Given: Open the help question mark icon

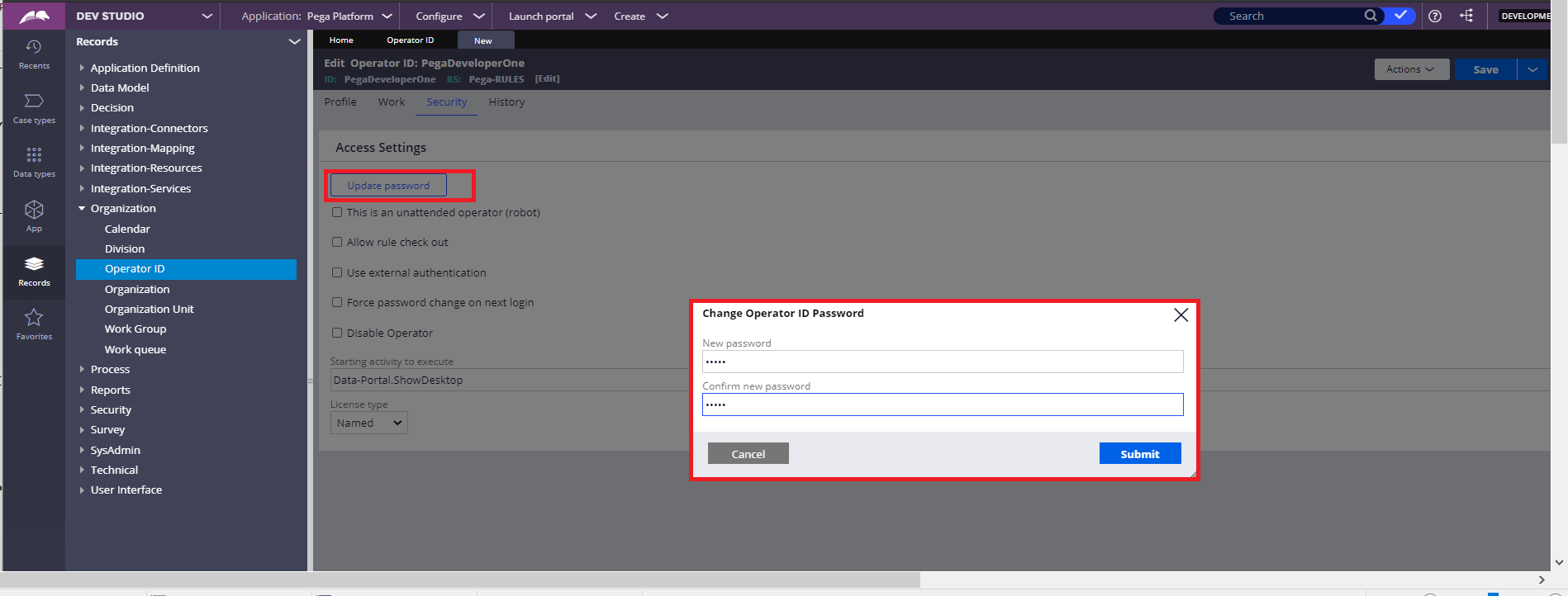Looking at the screenshot, I should point(1435,16).
